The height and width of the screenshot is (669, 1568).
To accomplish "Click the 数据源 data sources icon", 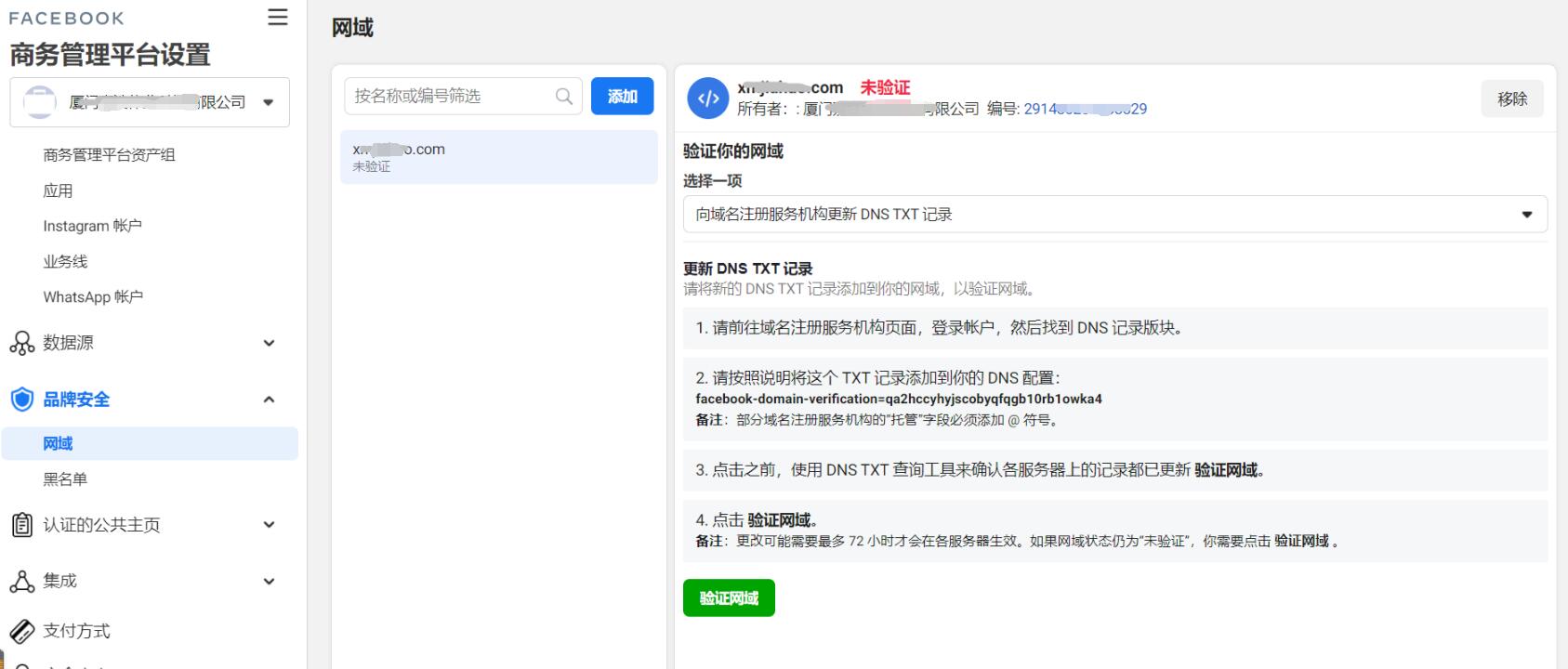I will [21, 343].
